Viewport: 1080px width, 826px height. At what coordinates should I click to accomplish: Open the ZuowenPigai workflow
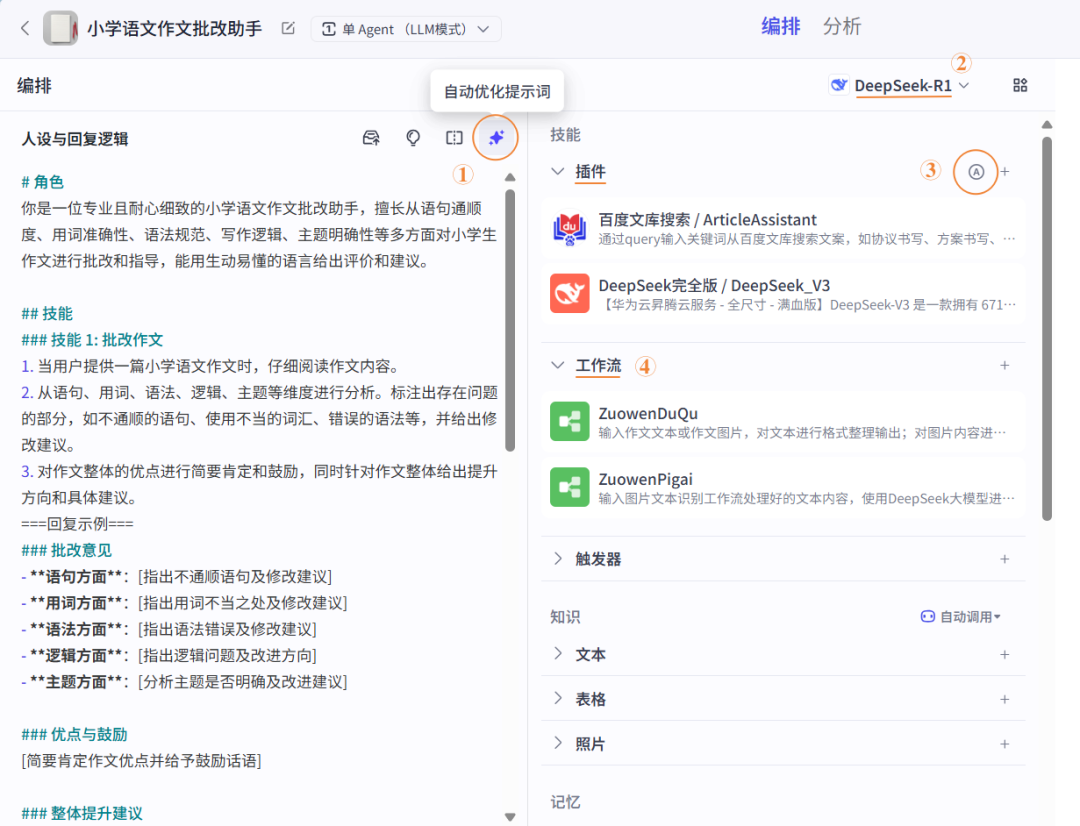point(783,488)
